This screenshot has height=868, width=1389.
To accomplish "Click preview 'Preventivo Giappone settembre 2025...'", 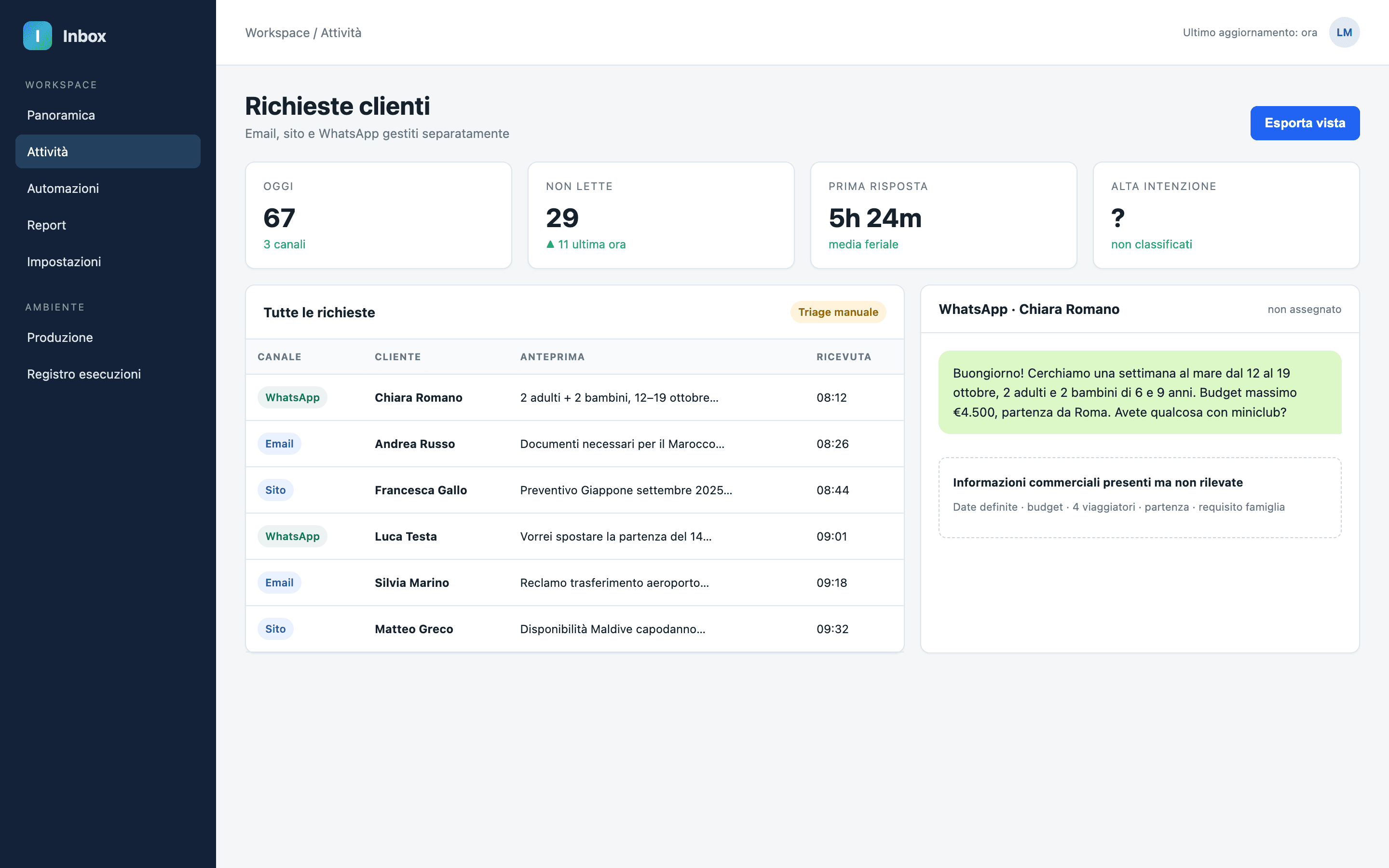I will (x=626, y=490).
